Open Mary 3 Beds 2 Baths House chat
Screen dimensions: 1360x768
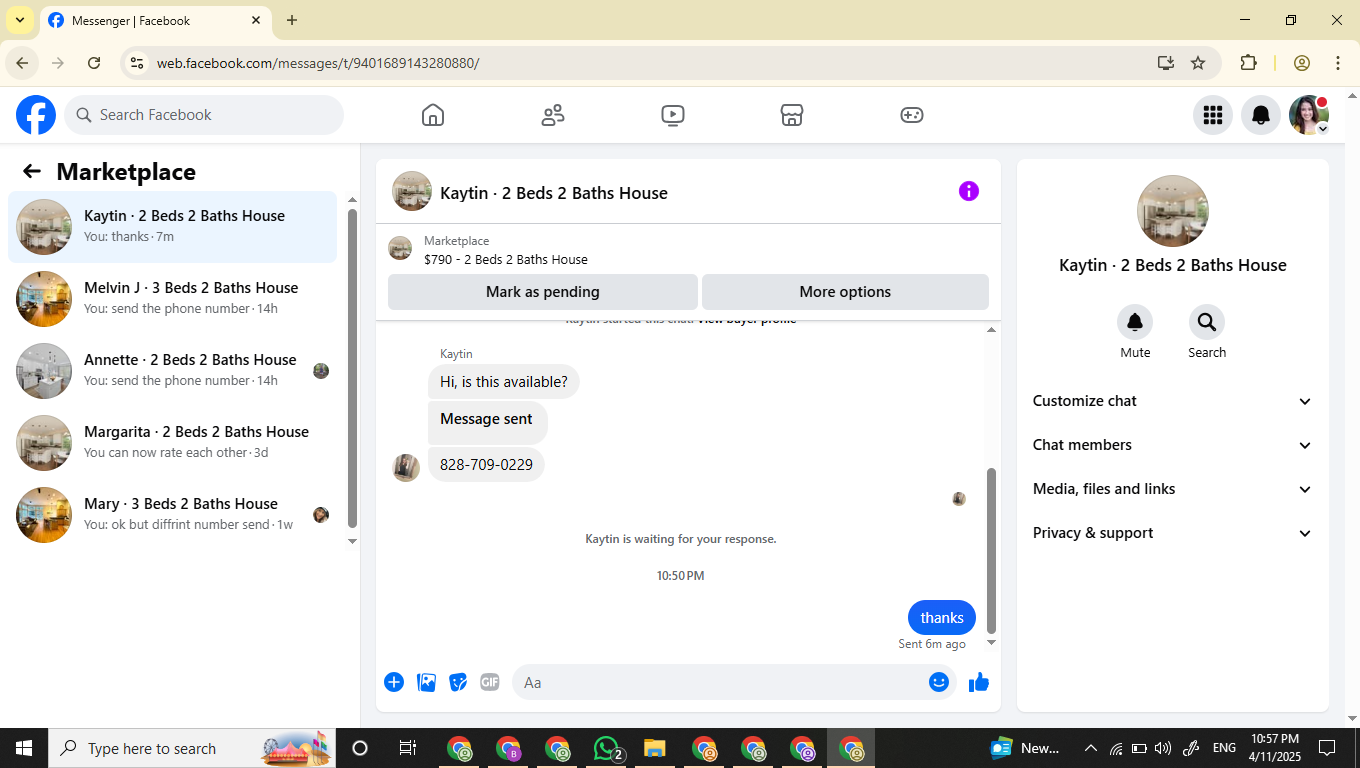(x=172, y=515)
